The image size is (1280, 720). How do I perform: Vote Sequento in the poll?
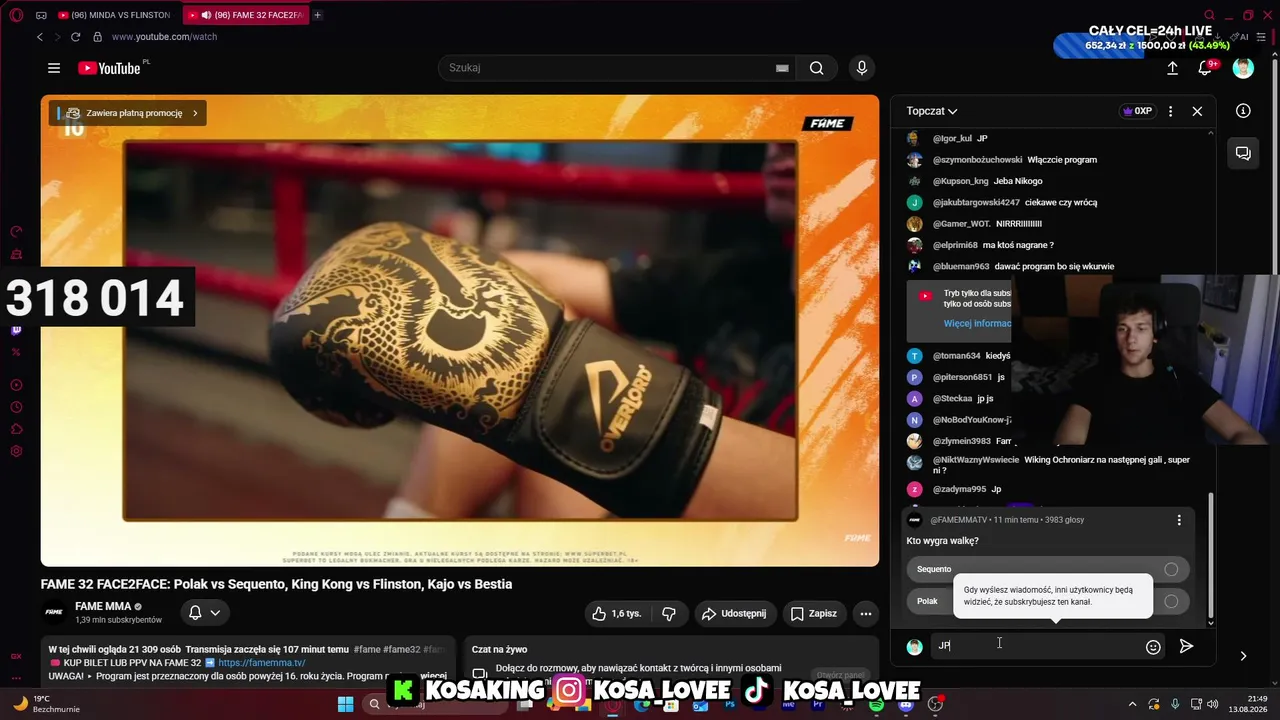[x=1048, y=569]
